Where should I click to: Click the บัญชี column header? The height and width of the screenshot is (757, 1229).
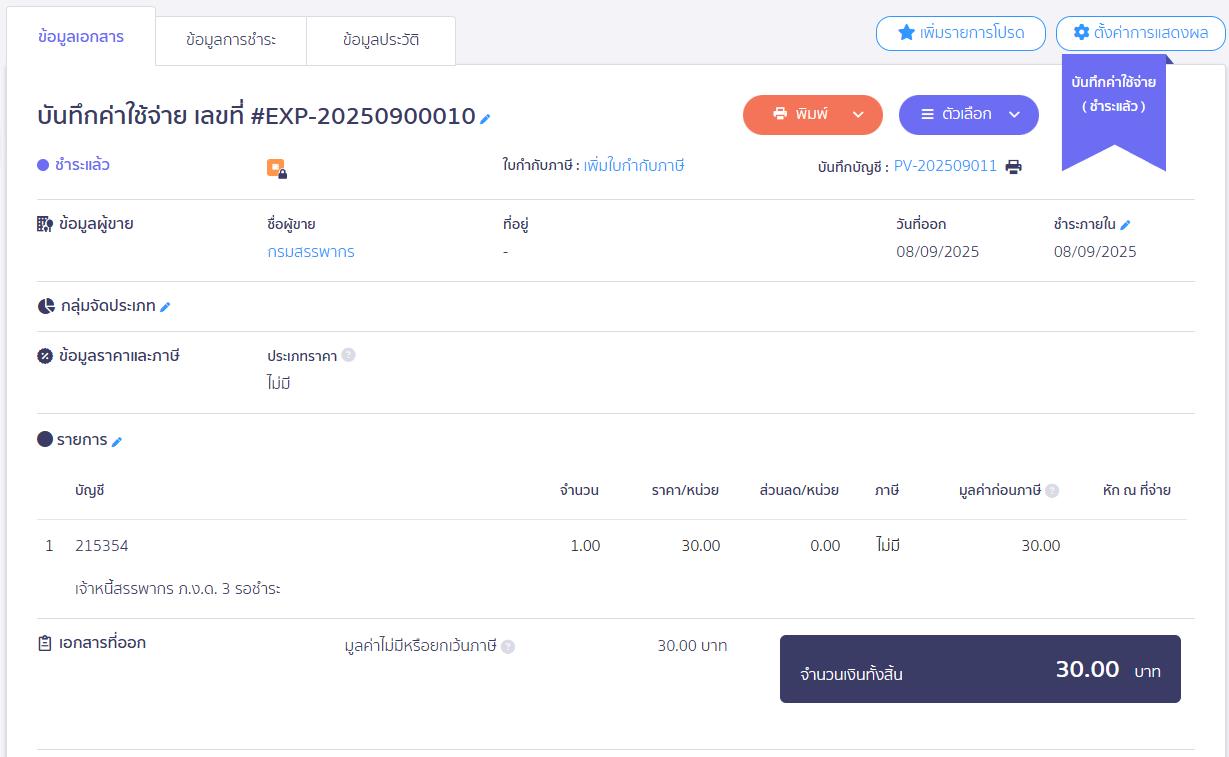90,490
